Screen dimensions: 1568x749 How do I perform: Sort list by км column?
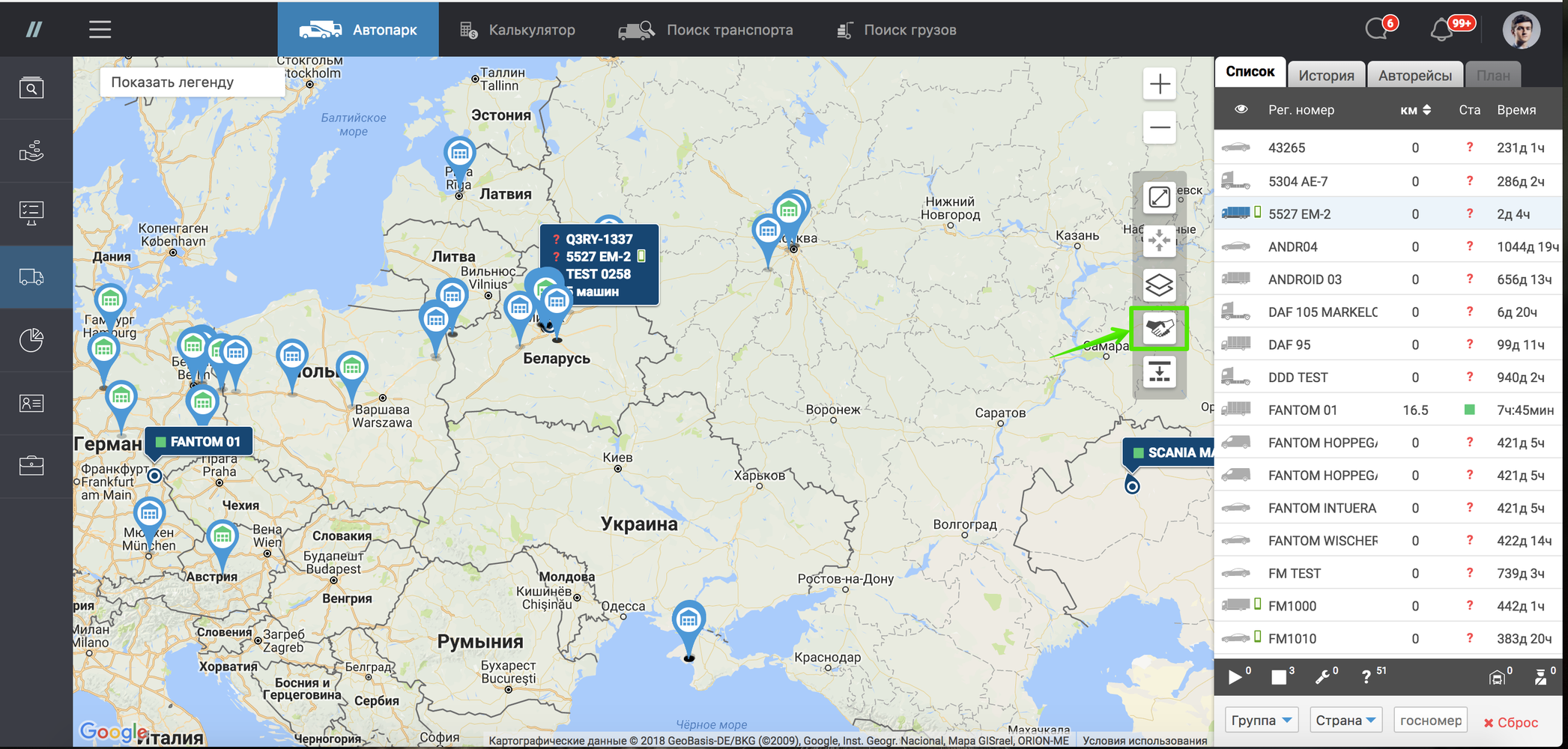(1415, 110)
